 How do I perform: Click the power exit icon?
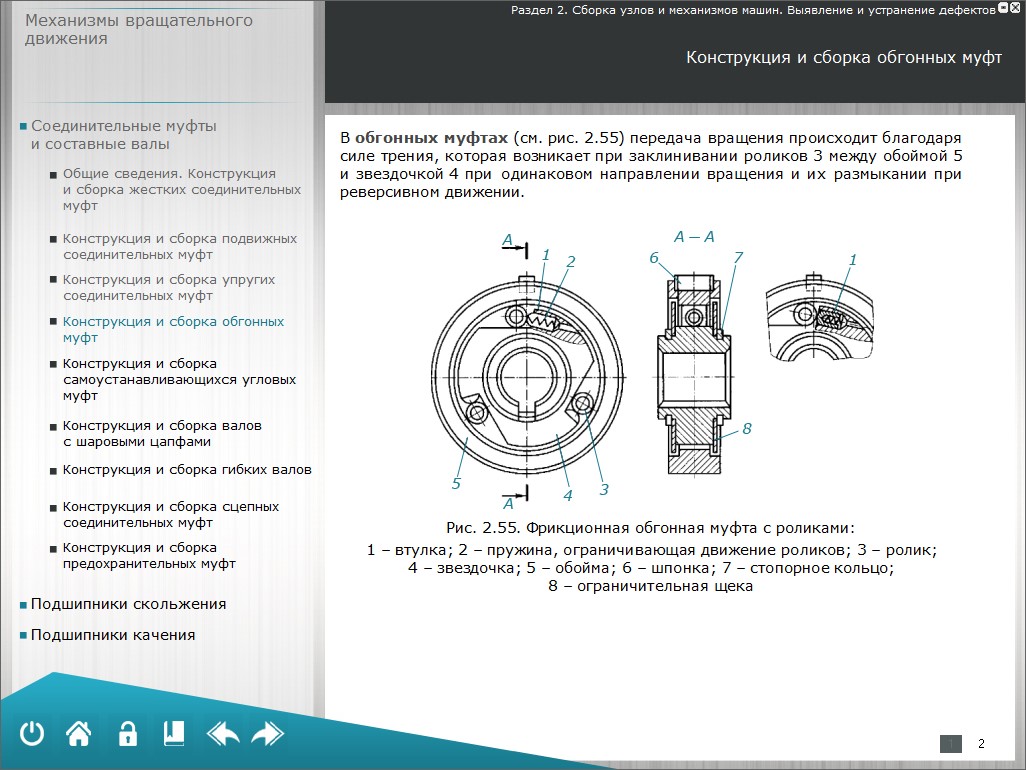pos(32,734)
